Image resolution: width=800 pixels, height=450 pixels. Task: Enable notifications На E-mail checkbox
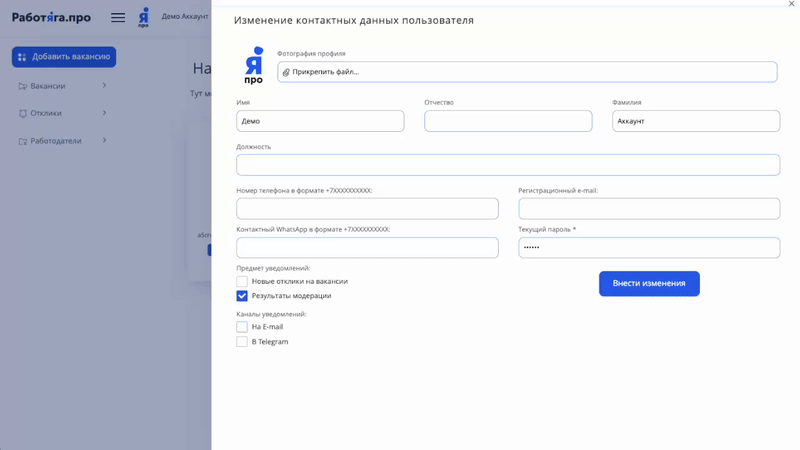[242, 327]
